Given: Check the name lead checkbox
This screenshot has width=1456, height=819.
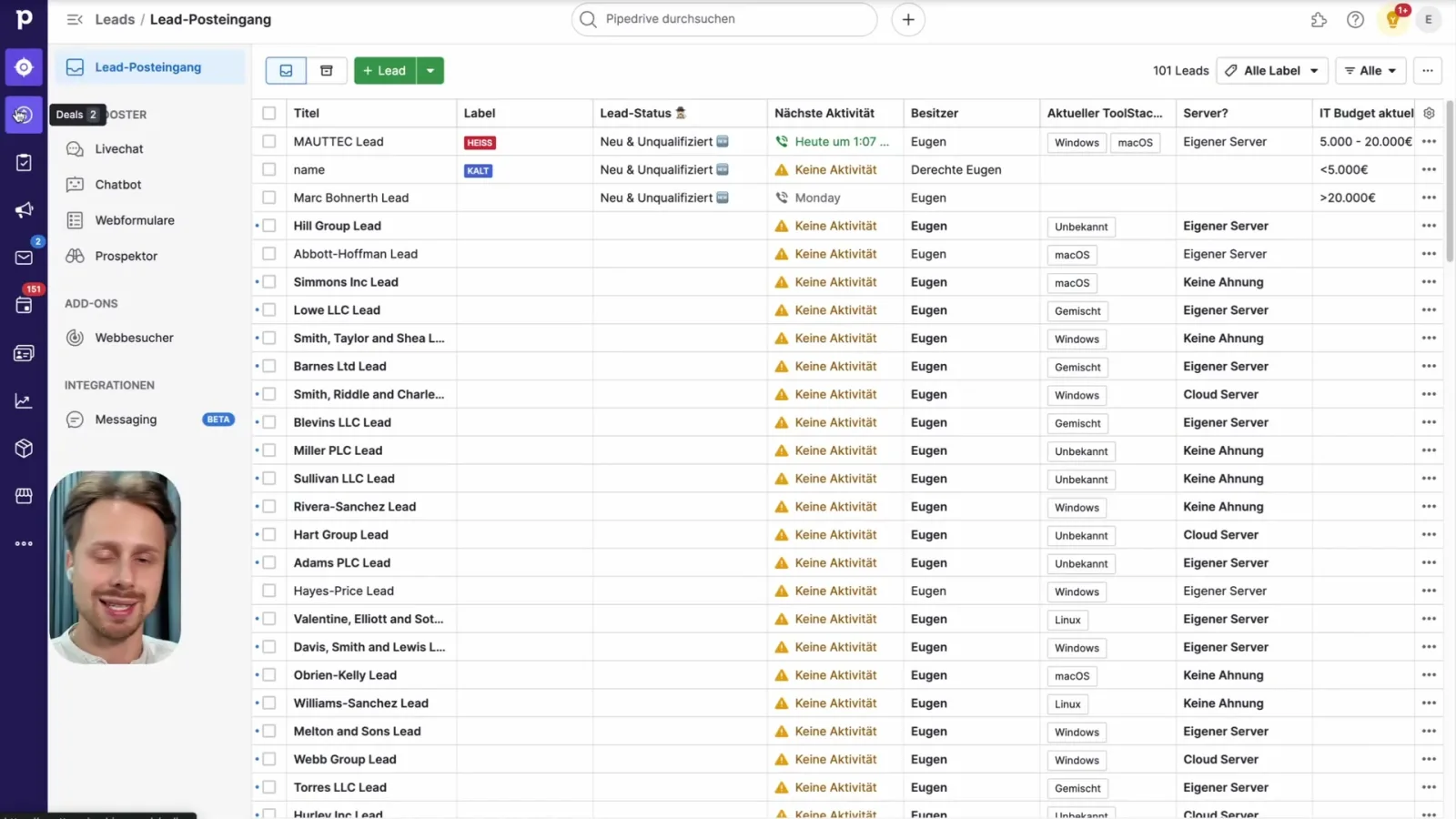Looking at the screenshot, I should [x=268, y=169].
